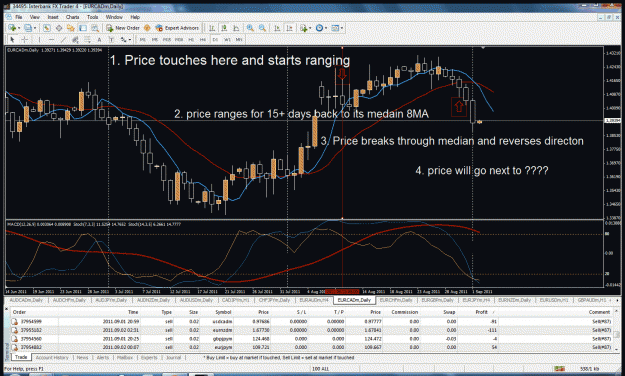Select the trendline drawing tool

(x=63, y=39)
